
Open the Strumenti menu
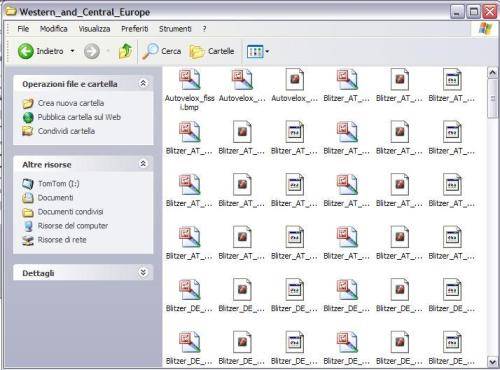(175, 29)
